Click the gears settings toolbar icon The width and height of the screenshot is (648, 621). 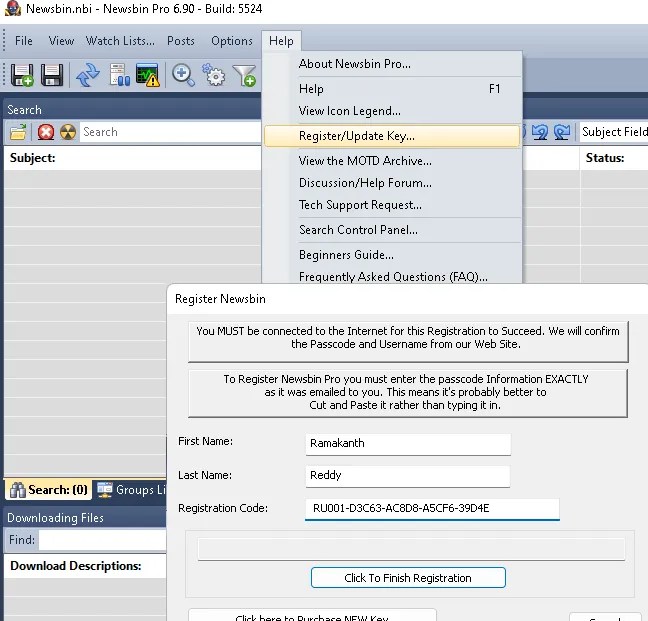click(213, 75)
